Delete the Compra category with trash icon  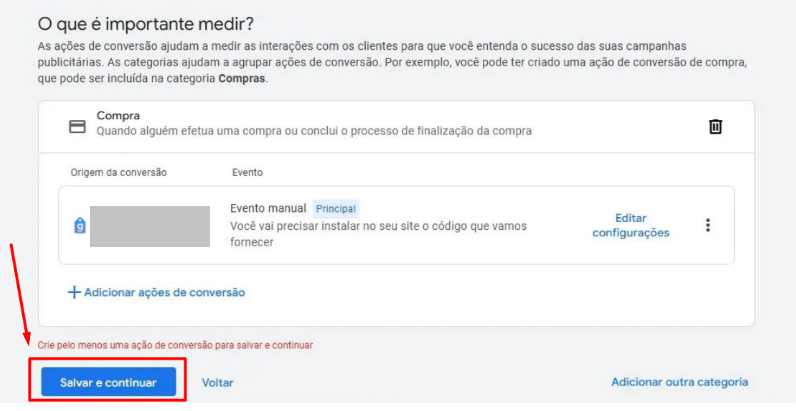(x=715, y=127)
